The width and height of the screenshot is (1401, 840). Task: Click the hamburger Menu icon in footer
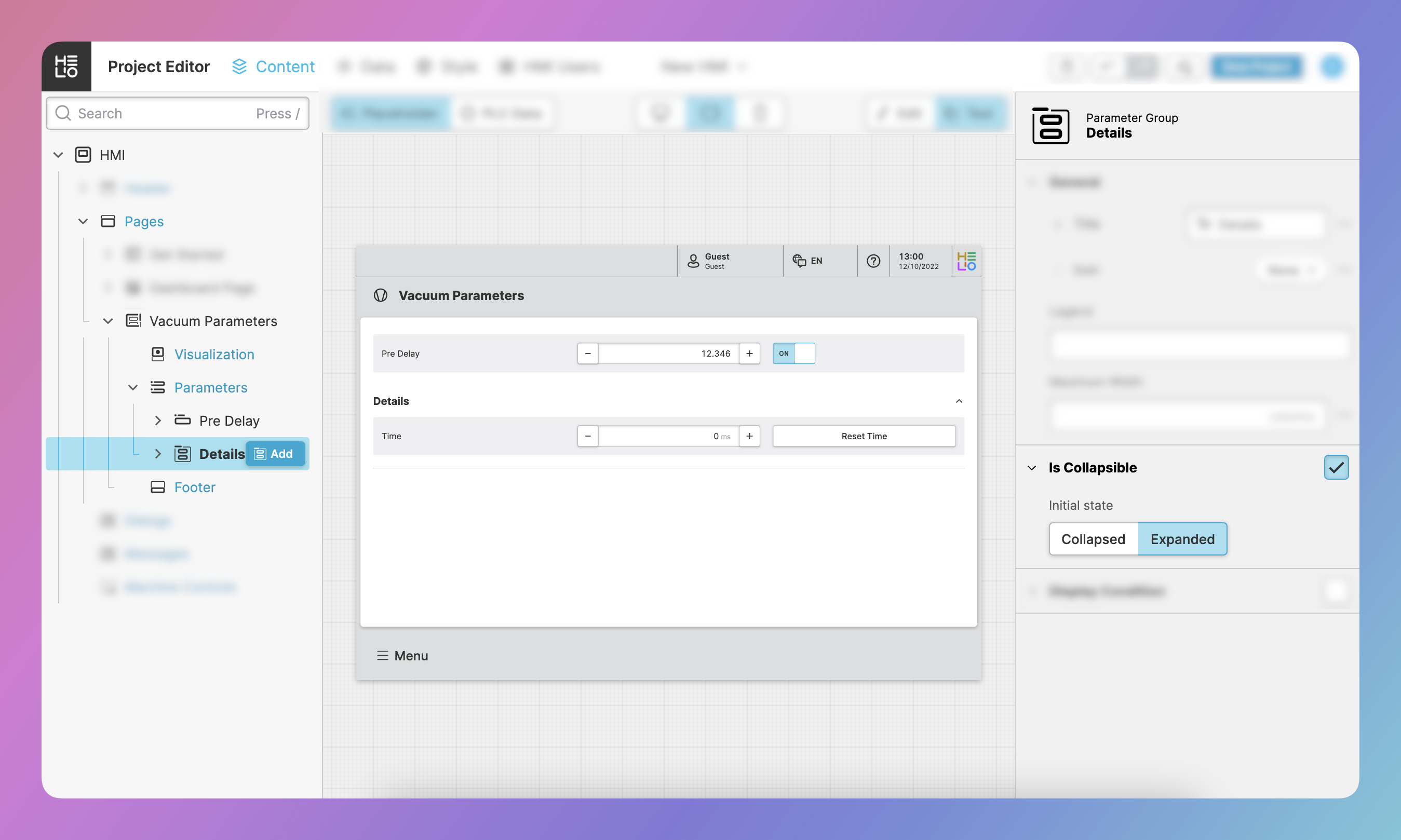click(x=382, y=656)
